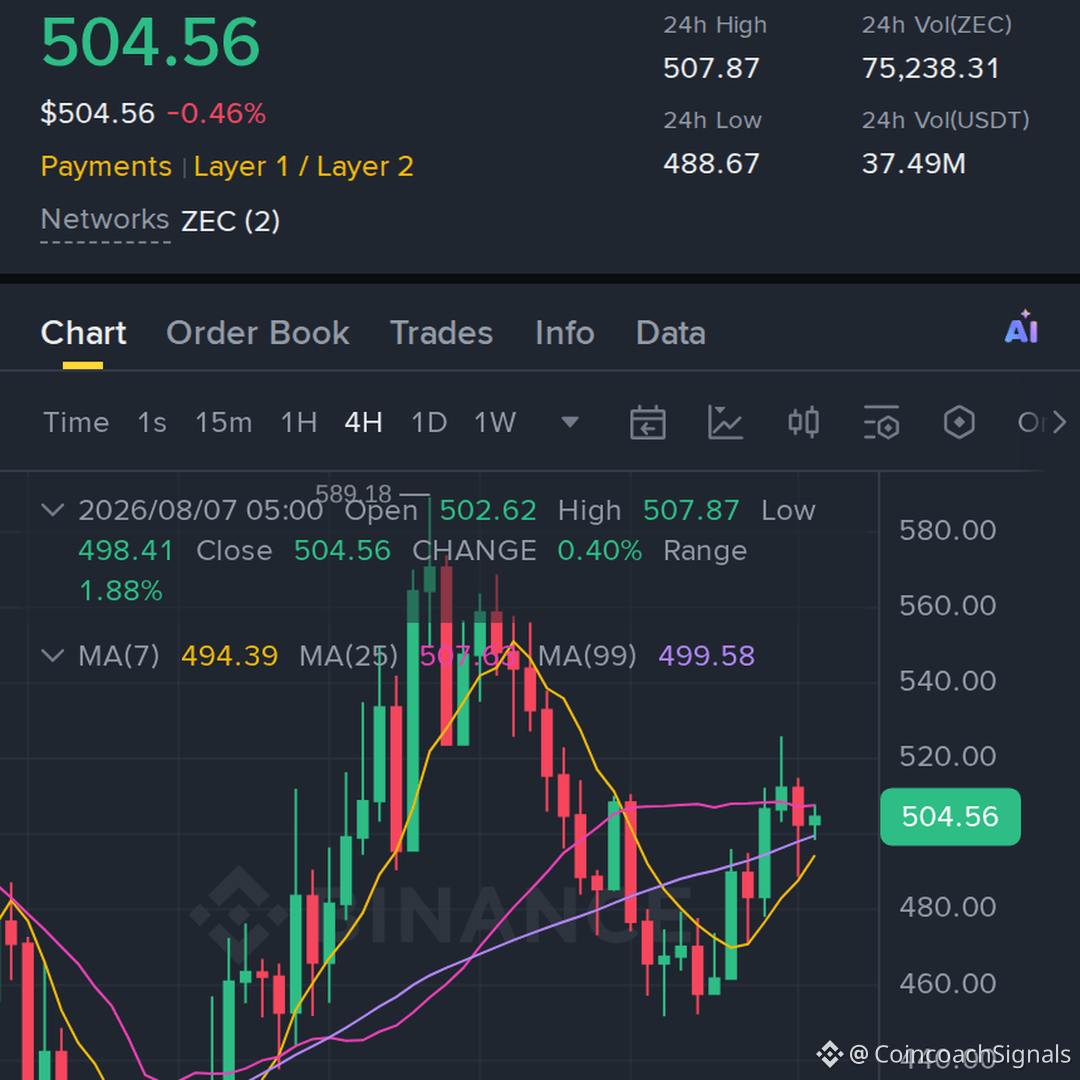Click the MA(7) value 494.39
This screenshot has width=1080, height=1080.
229,656
